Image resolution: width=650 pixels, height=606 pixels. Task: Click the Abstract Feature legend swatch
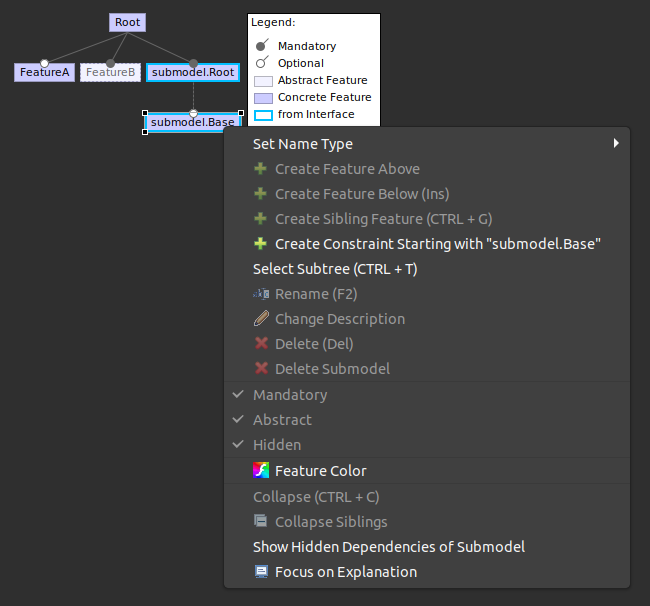click(263, 81)
